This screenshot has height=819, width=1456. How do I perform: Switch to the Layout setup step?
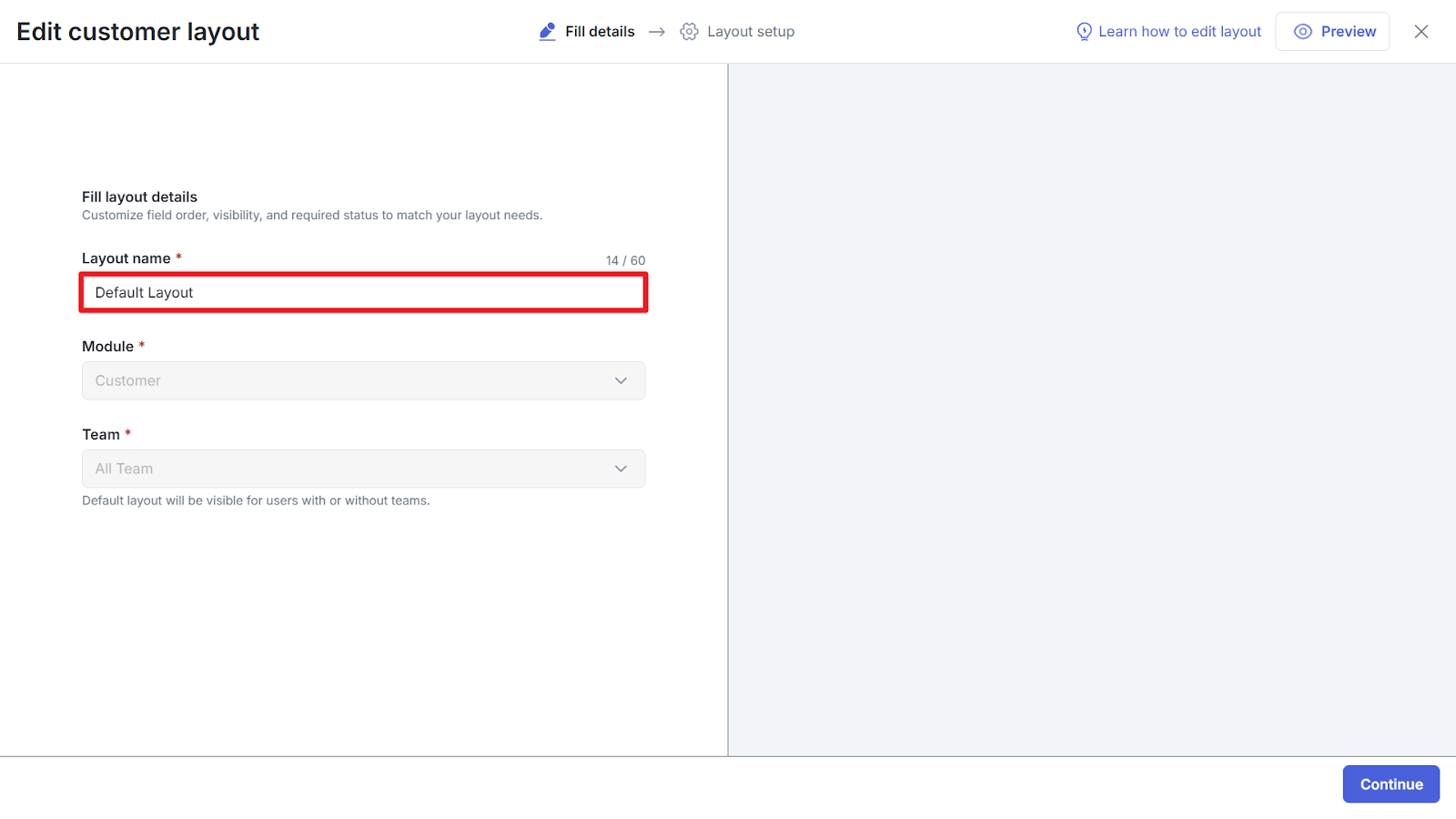point(751,32)
